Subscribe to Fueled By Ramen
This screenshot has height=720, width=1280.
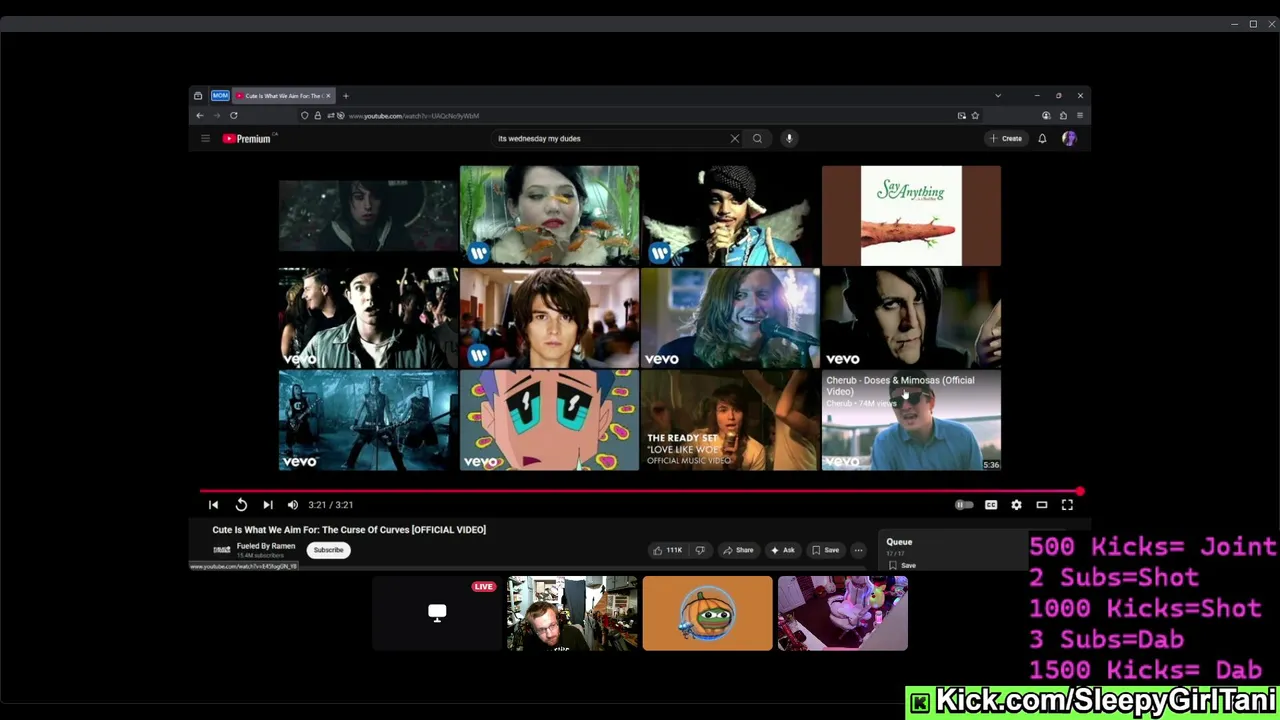pyautogui.click(x=328, y=550)
